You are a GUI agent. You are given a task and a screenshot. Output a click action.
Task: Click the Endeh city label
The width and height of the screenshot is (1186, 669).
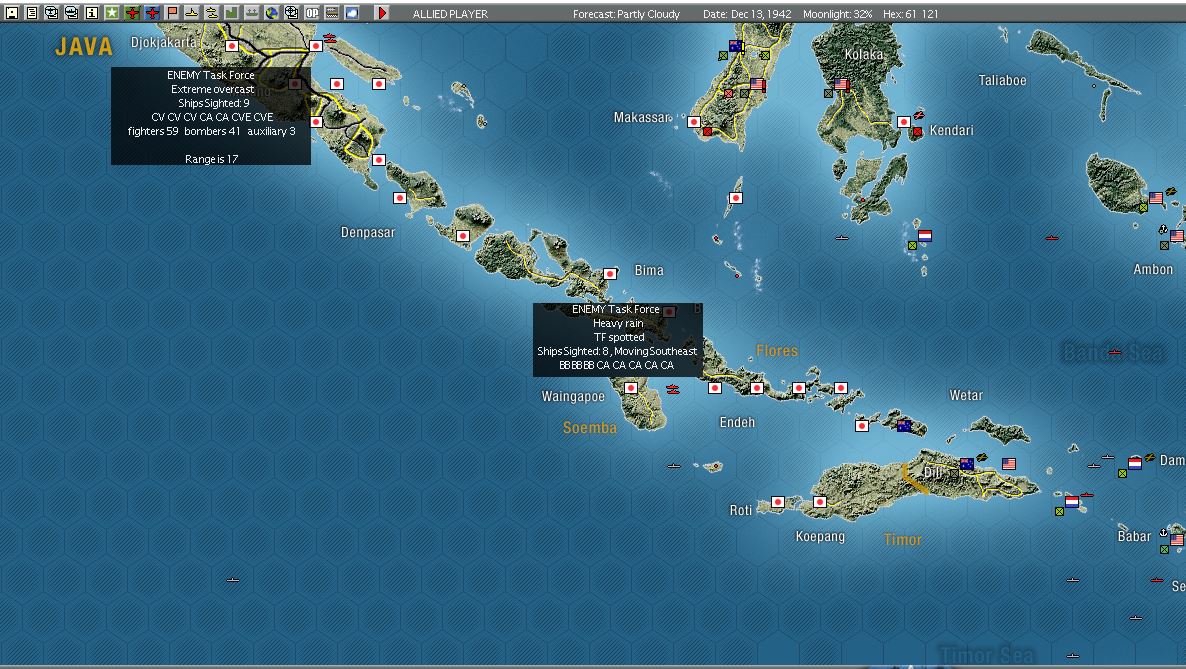tap(737, 422)
